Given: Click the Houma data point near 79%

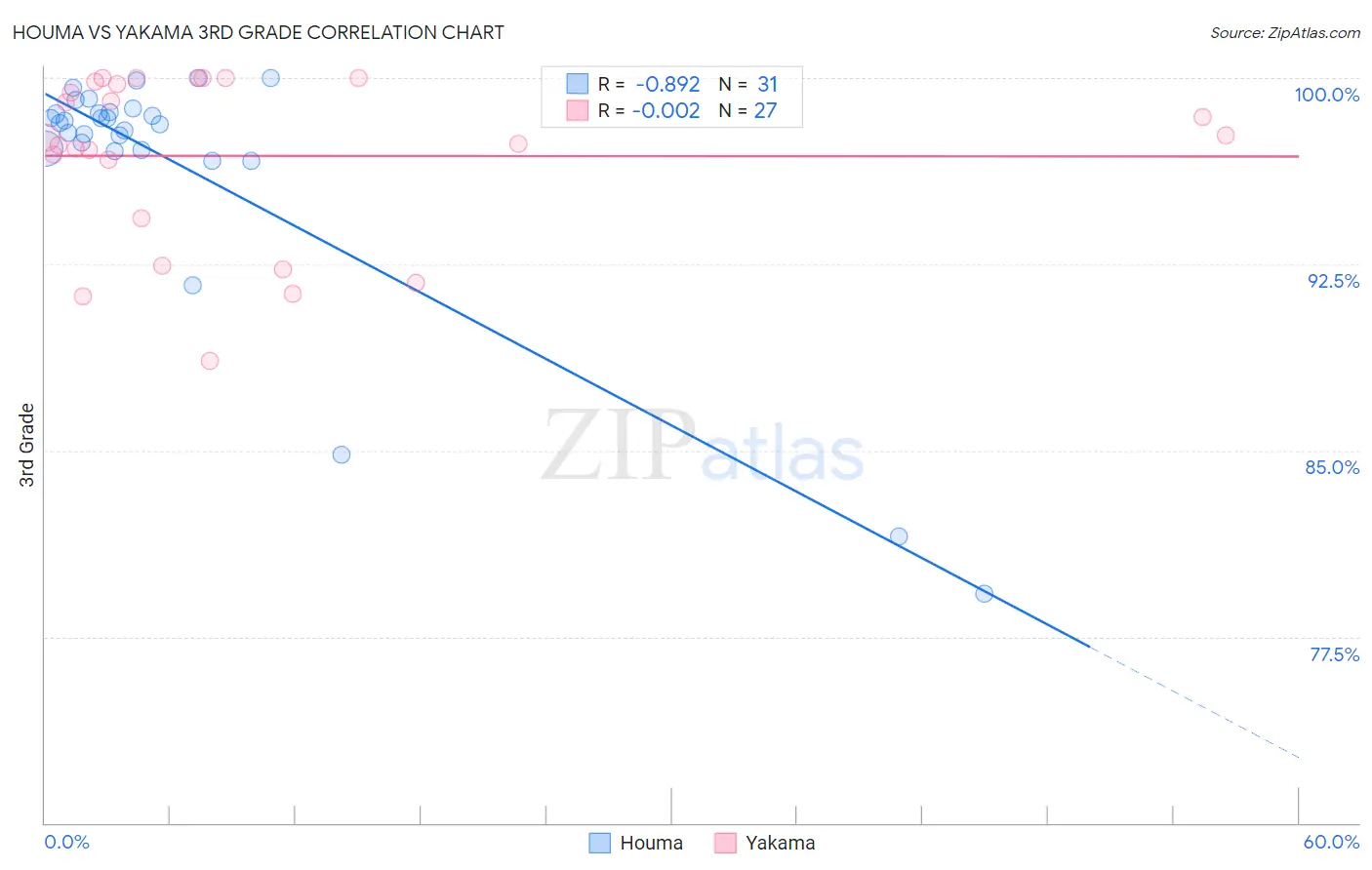Looking at the screenshot, I should pos(984,593).
